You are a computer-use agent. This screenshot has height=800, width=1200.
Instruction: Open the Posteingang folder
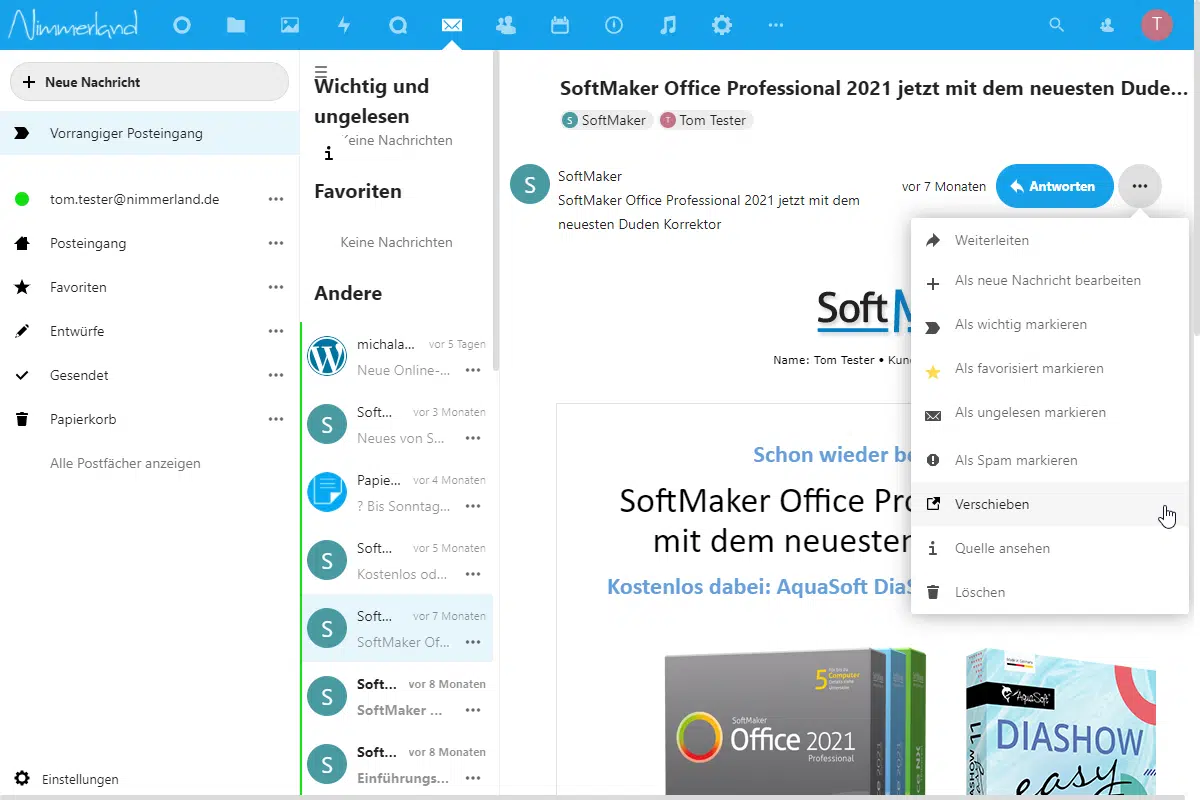click(88, 243)
